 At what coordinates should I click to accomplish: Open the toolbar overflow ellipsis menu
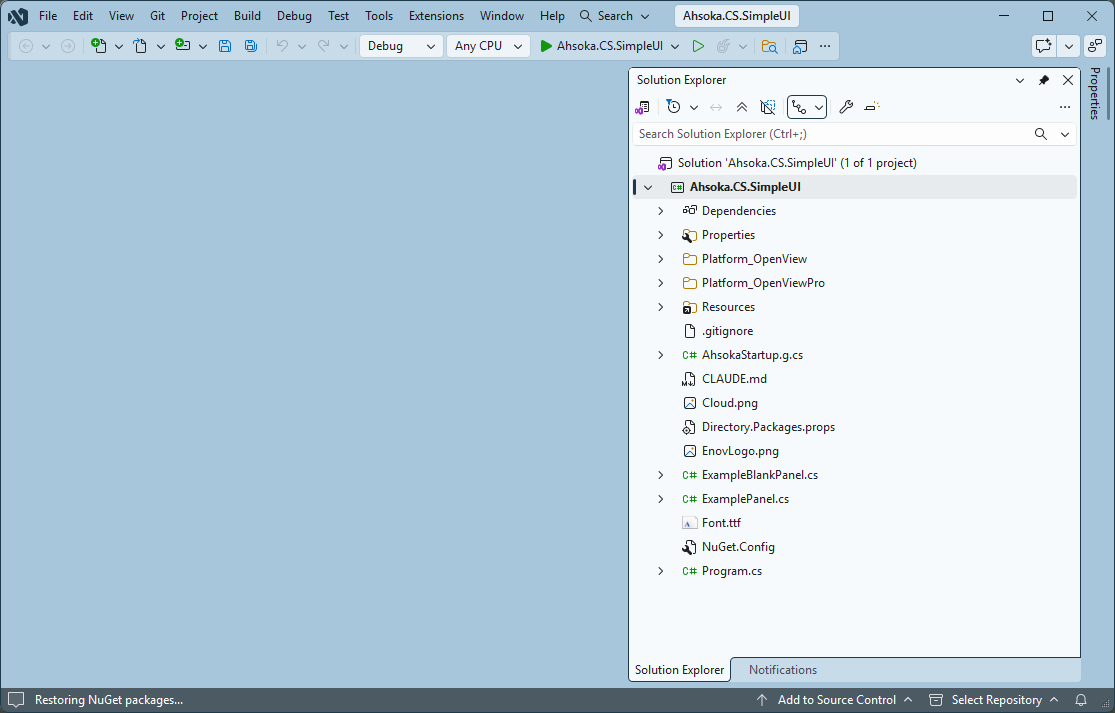825,46
